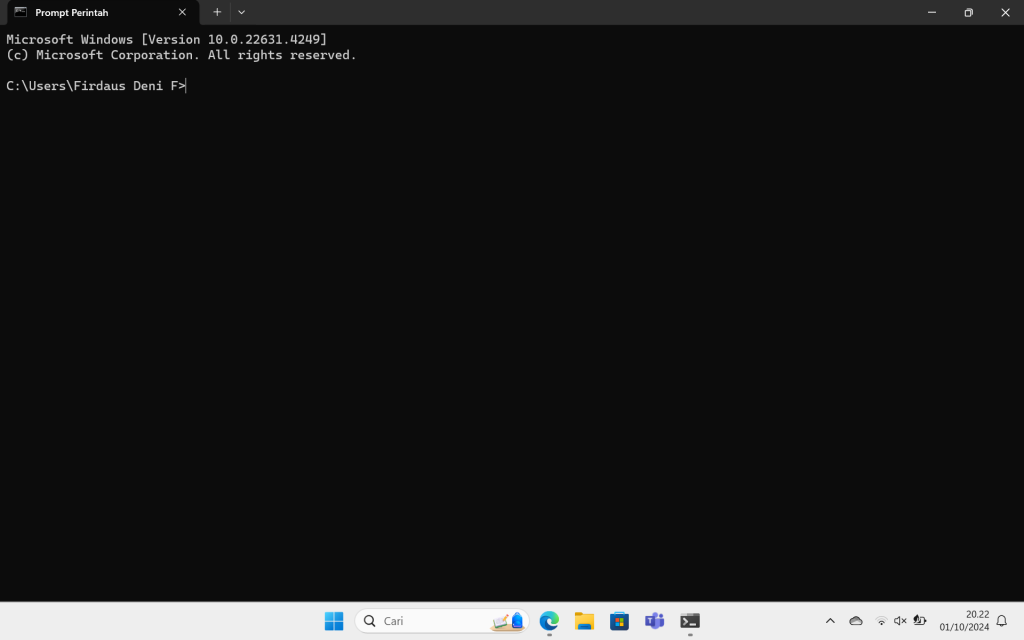Open Wi-Fi network settings in tray

tap(881, 621)
